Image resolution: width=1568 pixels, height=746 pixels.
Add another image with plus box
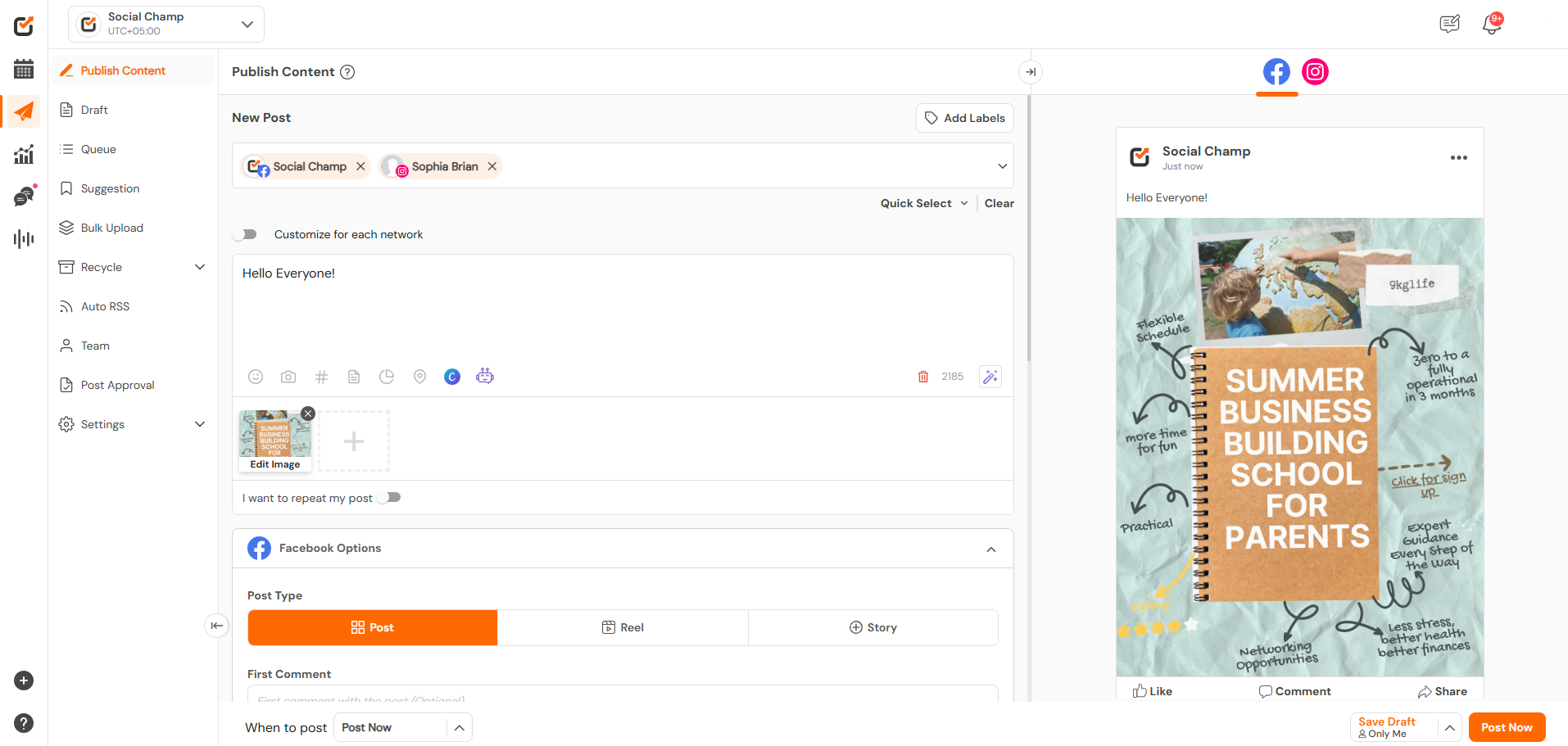tap(354, 441)
